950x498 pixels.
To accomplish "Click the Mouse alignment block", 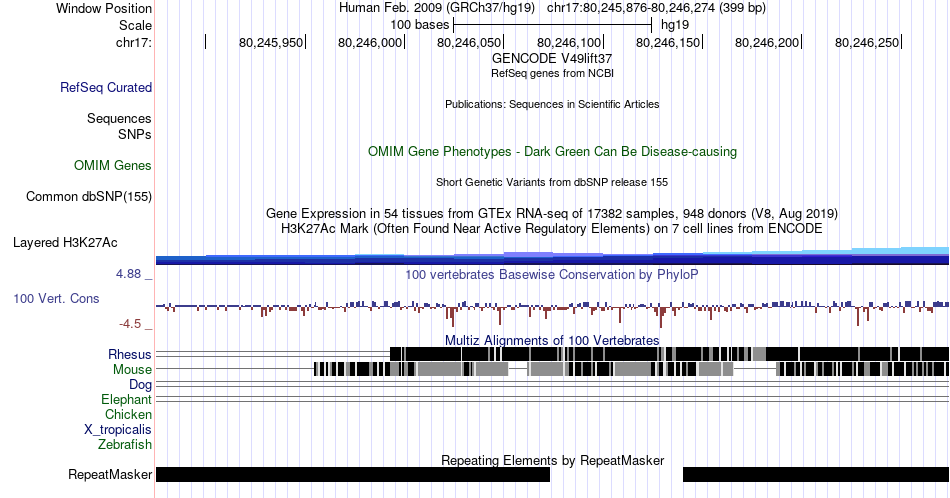I will 631,369.
